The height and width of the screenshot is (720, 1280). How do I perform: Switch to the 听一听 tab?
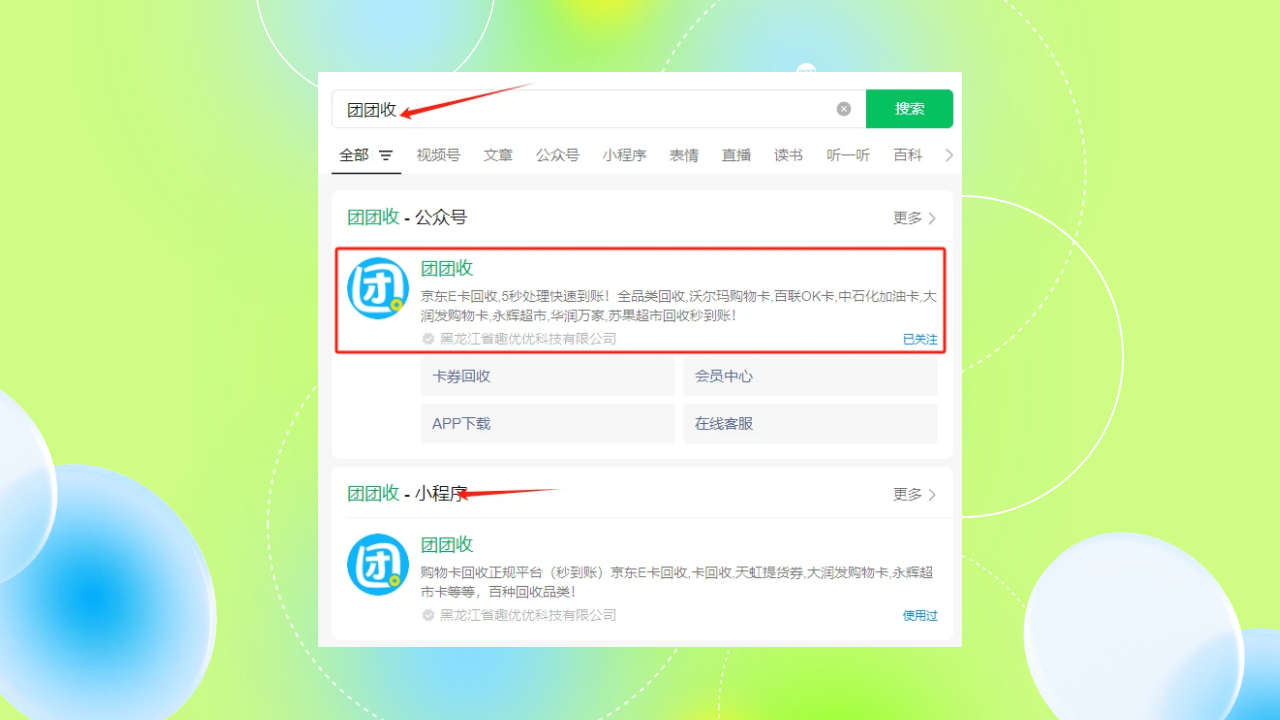tap(848, 155)
